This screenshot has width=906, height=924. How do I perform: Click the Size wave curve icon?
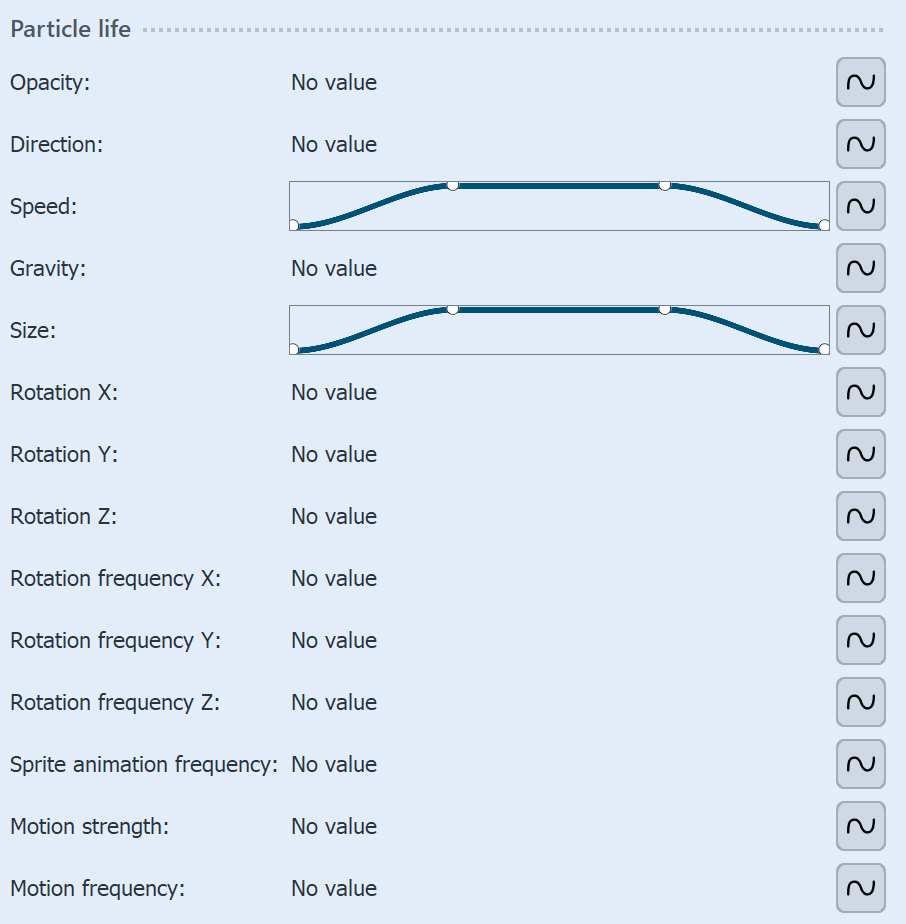click(x=860, y=330)
